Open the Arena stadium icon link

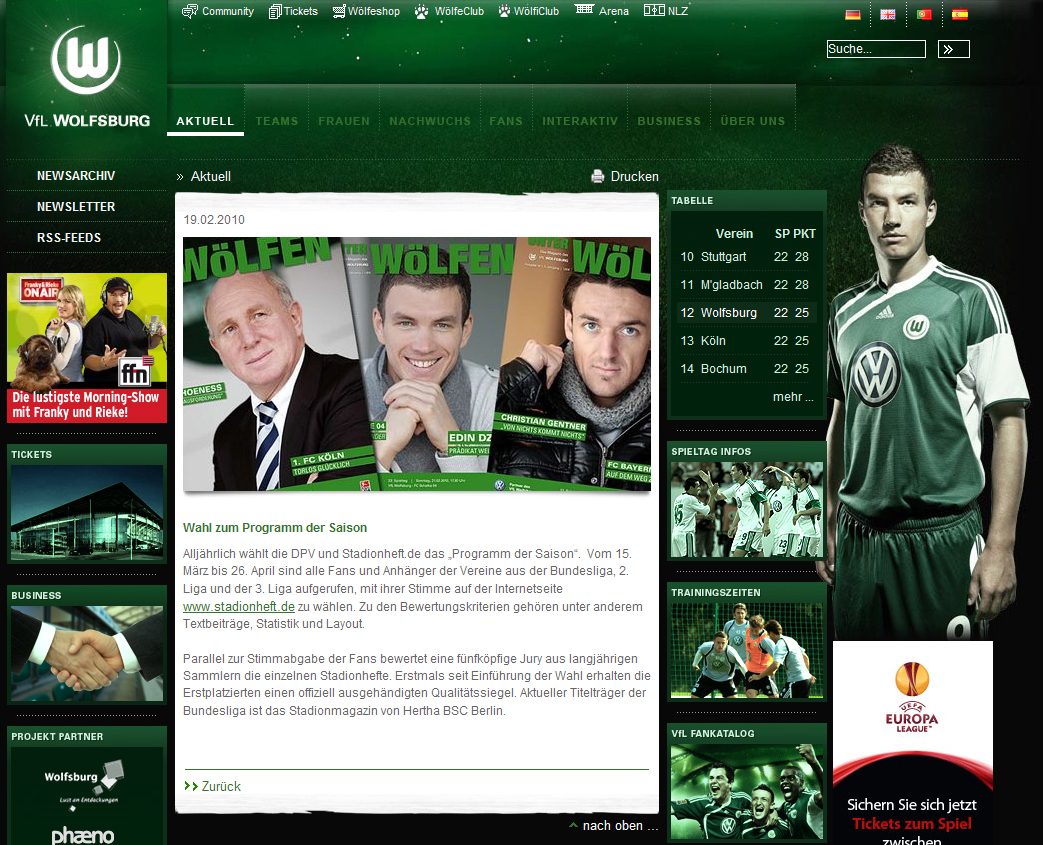584,11
